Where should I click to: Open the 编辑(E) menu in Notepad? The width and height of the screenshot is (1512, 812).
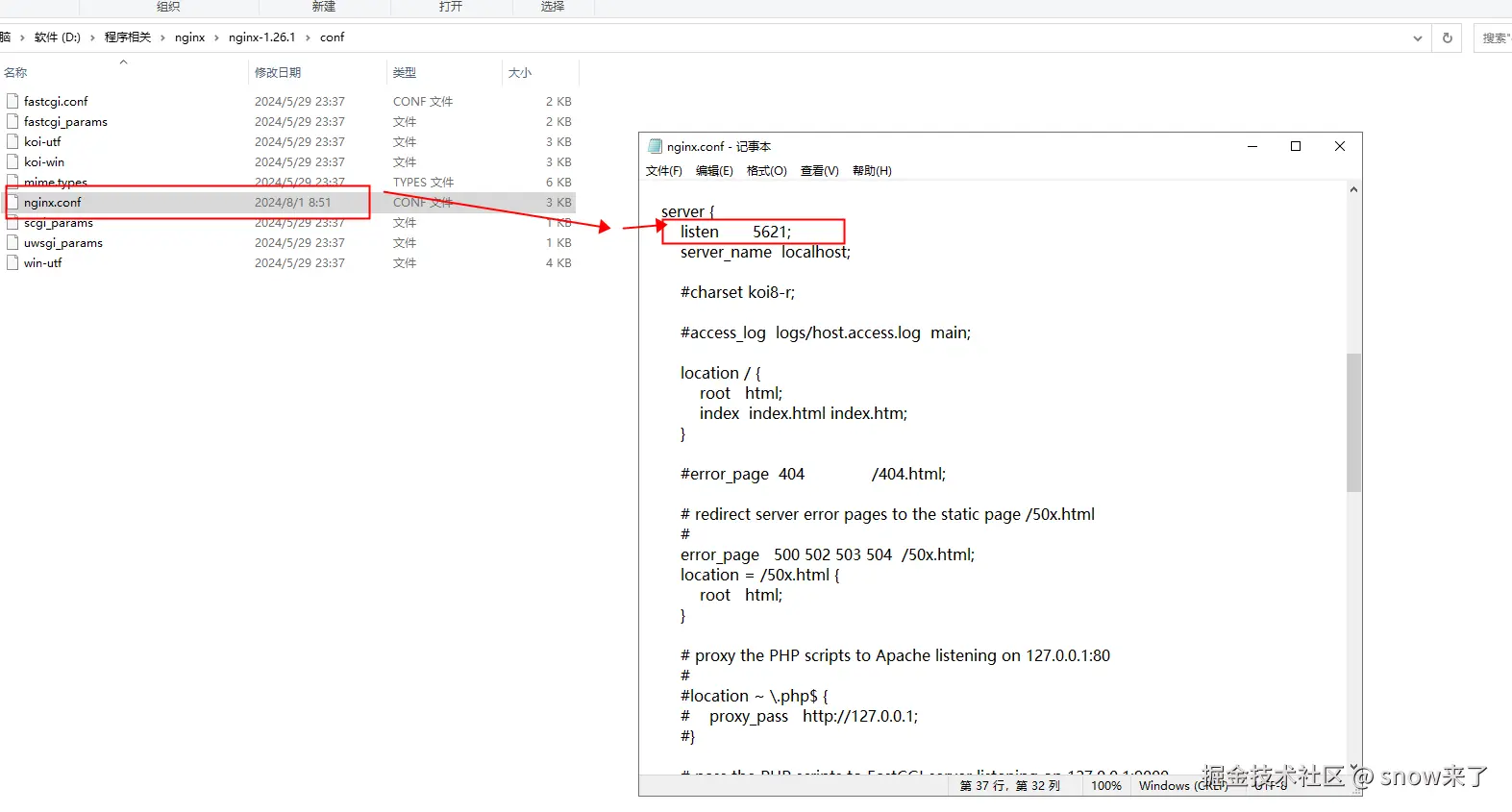click(x=714, y=171)
